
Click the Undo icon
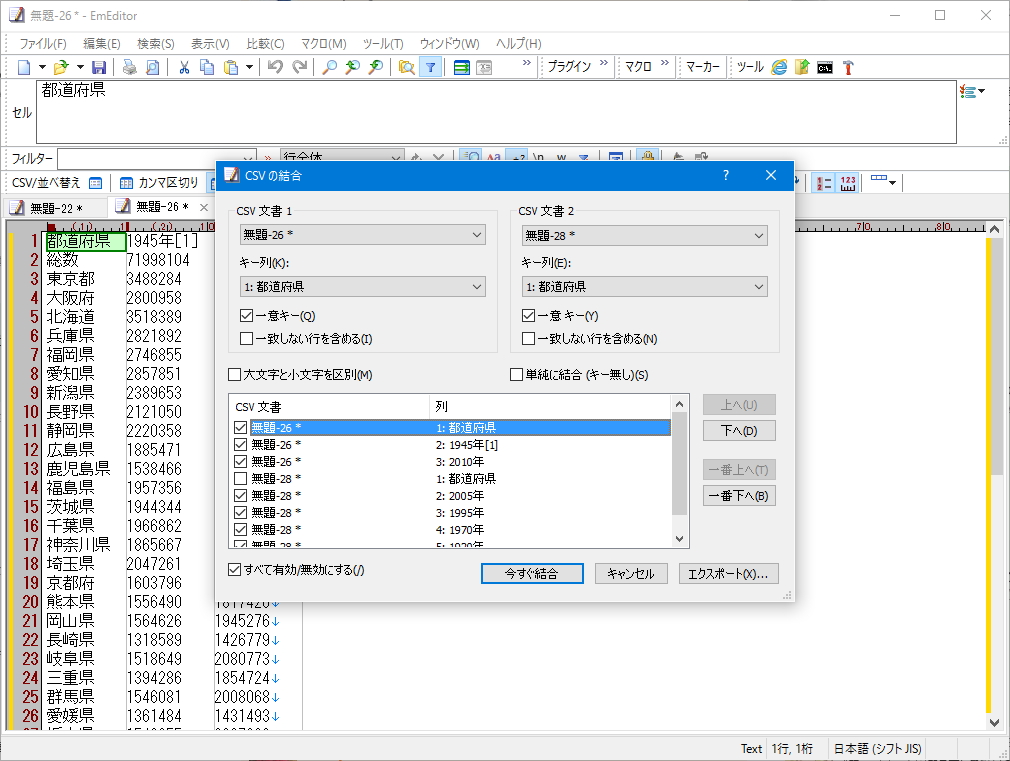point(274,67)
